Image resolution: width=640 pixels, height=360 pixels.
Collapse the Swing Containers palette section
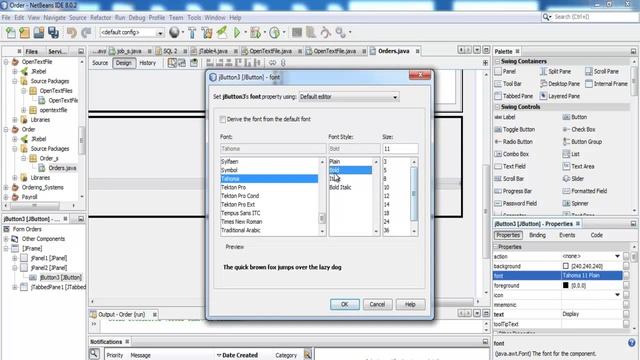click(x=498, y=61)
